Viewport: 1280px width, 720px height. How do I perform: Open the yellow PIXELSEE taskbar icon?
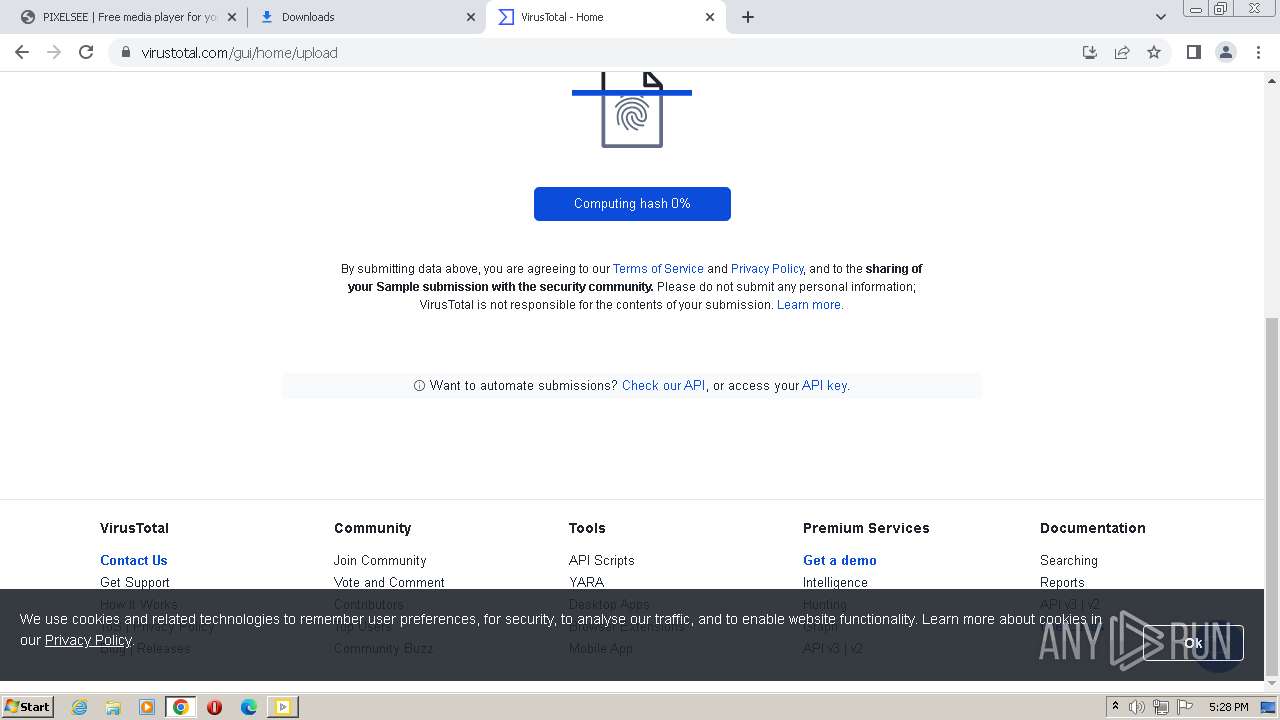(x=283, y=707)
